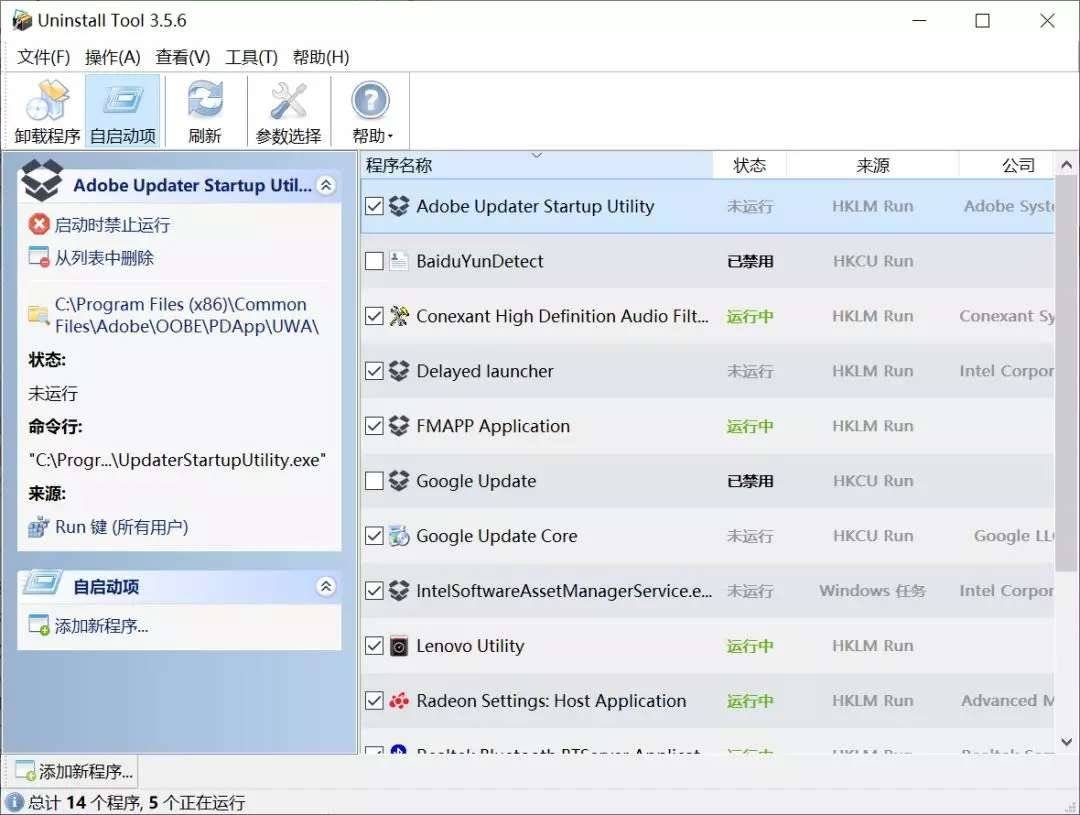This screenshot has width=1080, height=815.
Task: Click the folder icon beside the program path
Action: [39, 315]
